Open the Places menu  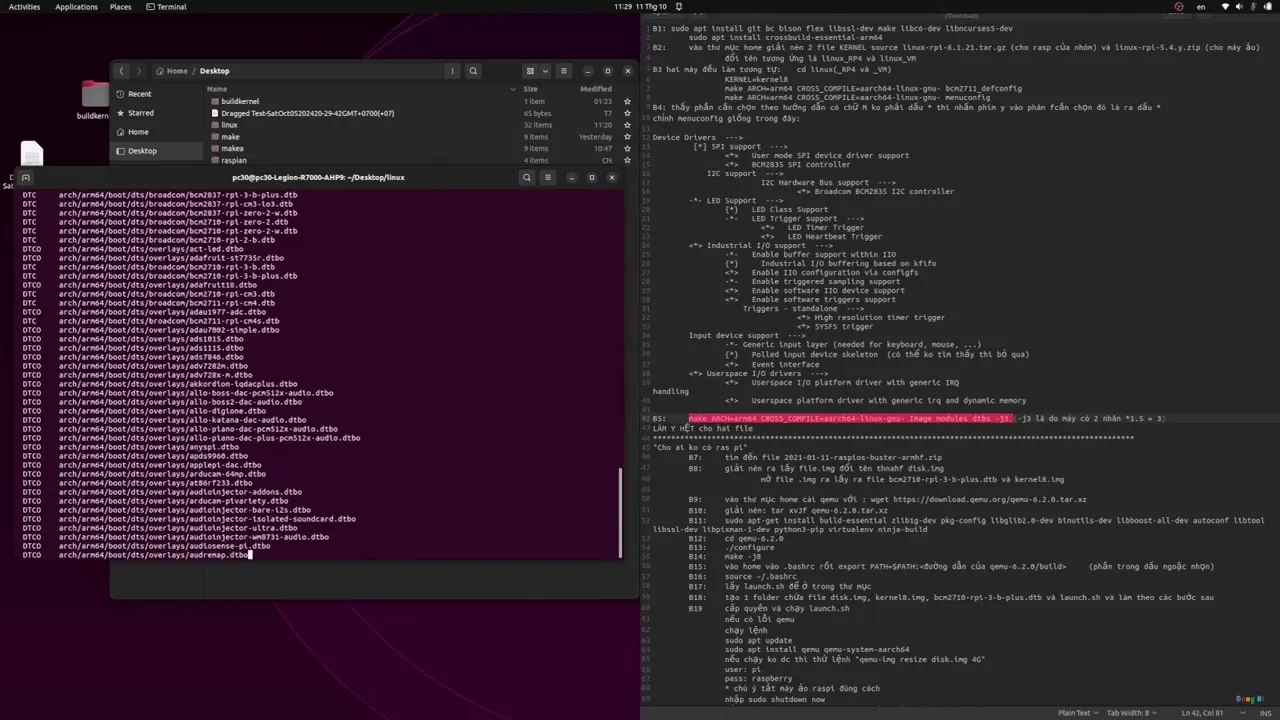pyautogui.click(x=120, y=7)
